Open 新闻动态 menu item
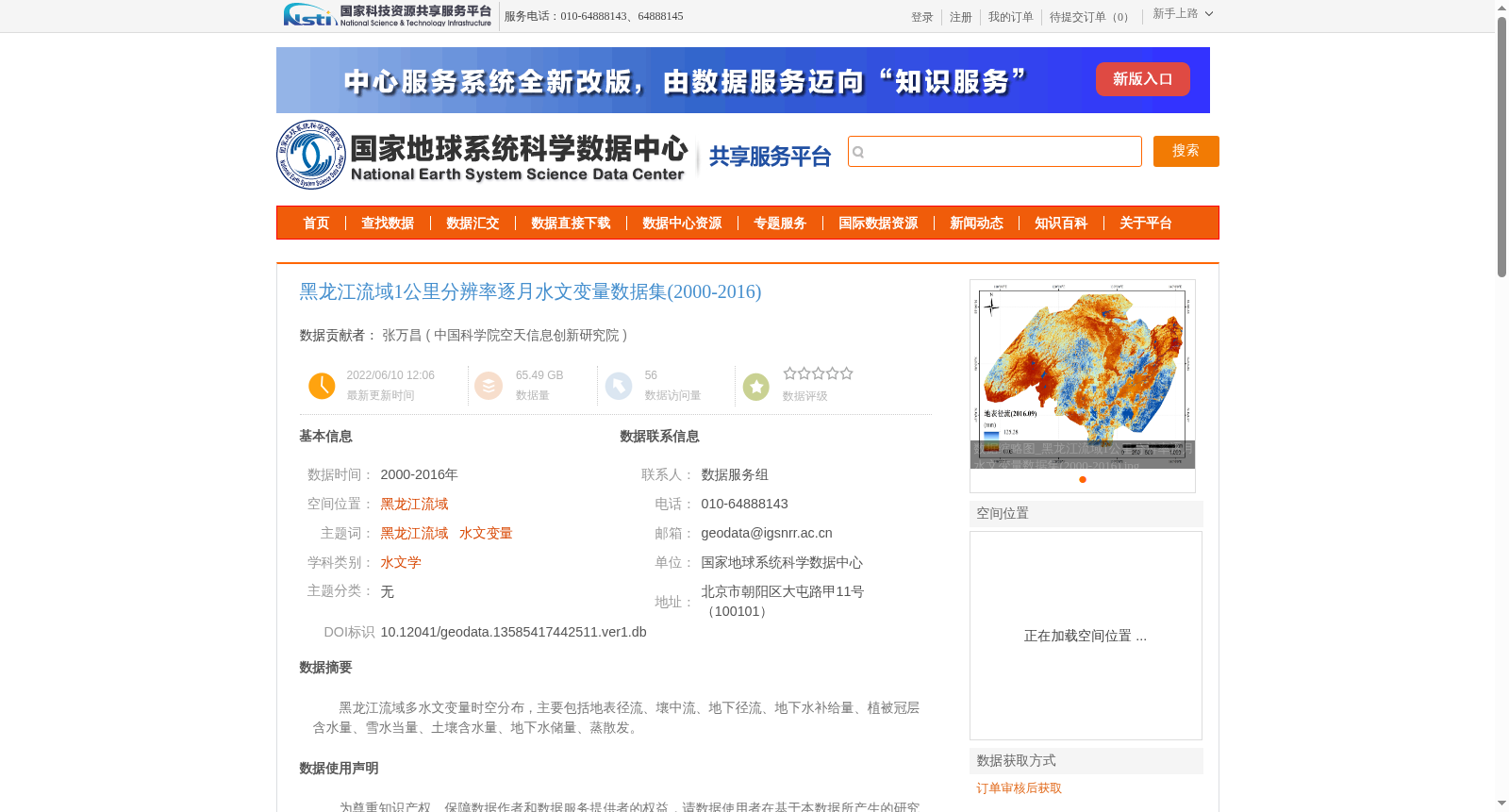The width and height of the screenshot is (1509, 812). 976,223
